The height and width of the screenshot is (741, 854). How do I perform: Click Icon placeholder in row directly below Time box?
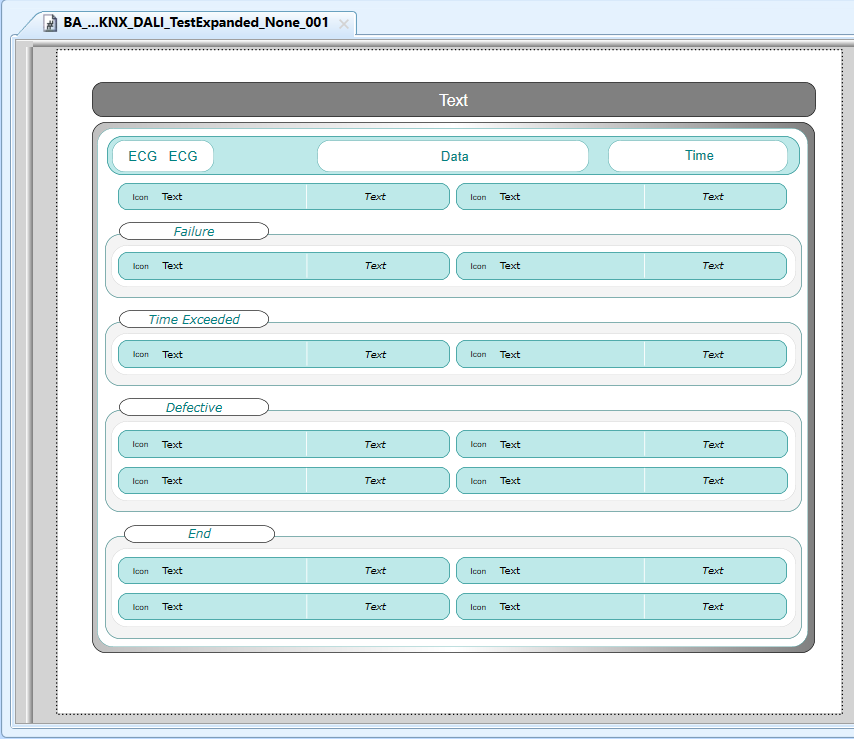click(x=478, y=197)
